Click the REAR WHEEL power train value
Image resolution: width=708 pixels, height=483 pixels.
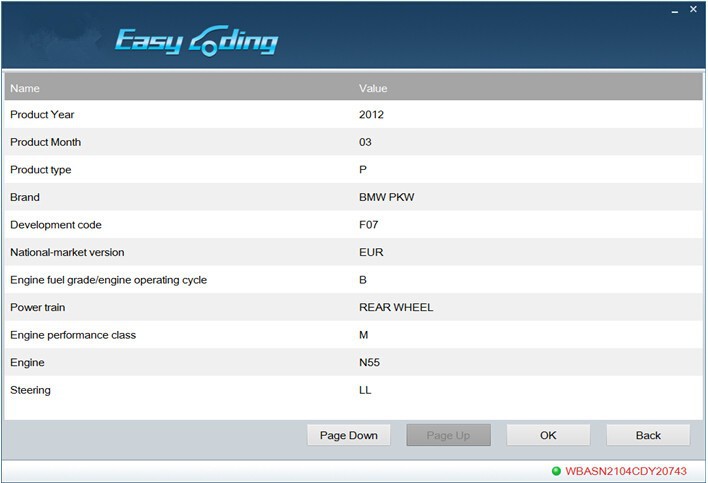pos(396,308)
